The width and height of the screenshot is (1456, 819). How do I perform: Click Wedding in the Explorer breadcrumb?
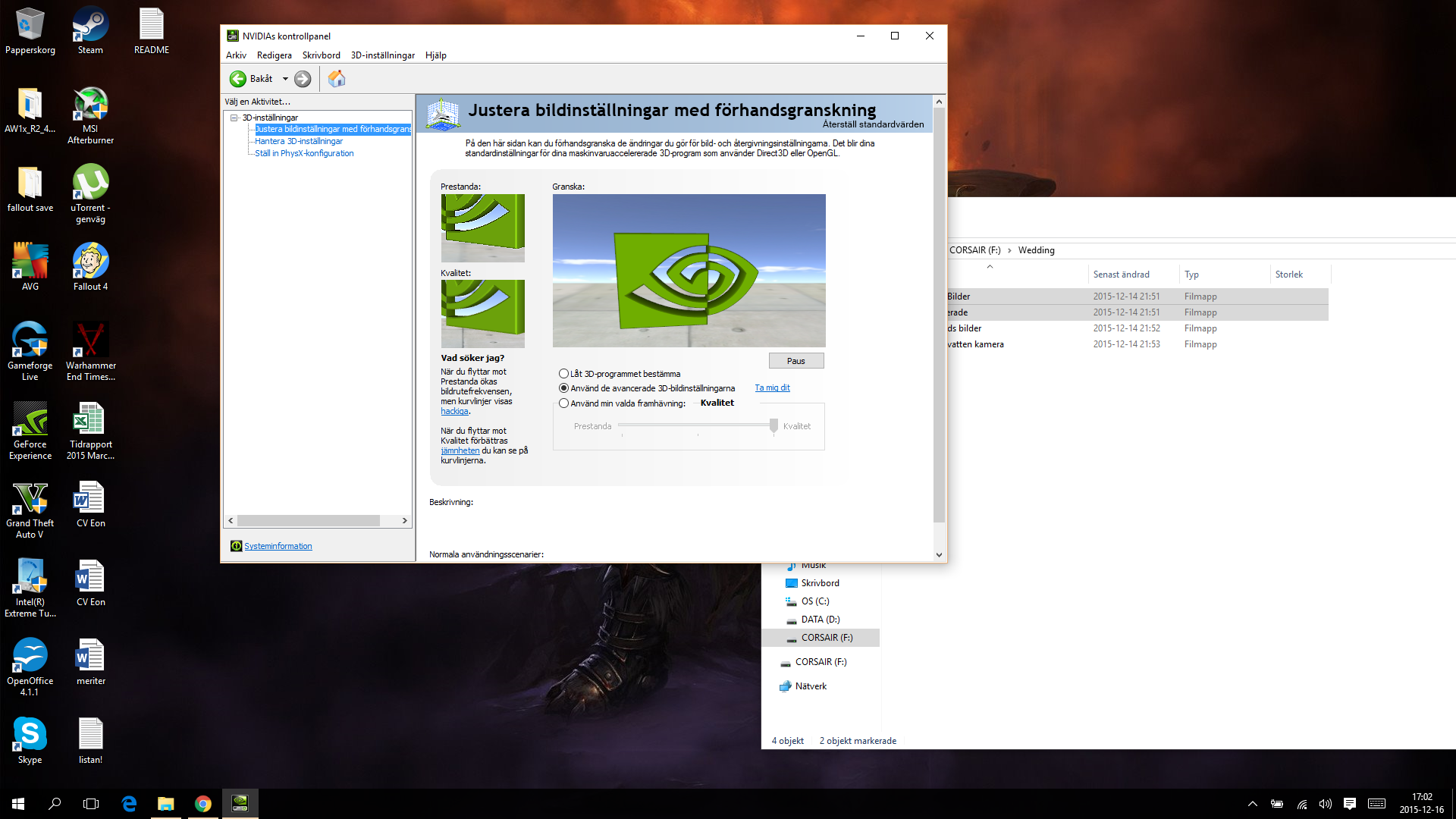click(1036, 250)
